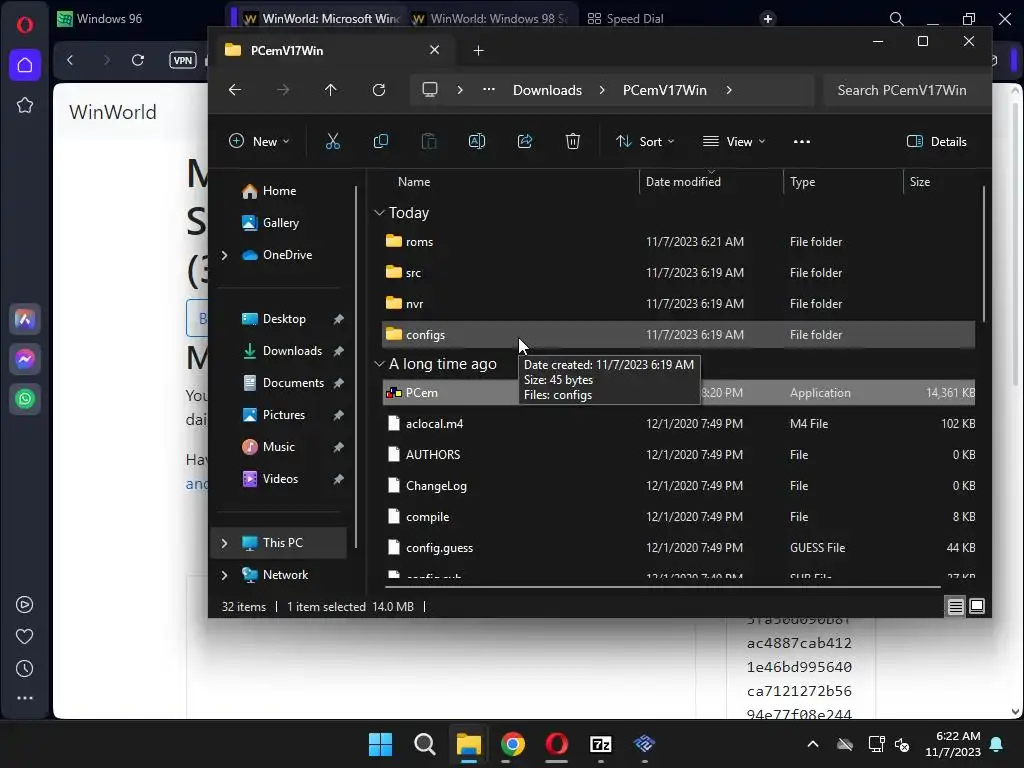Select the PCem application file
The height and width of the screenshot is (768, 1024).
[679, 392]
